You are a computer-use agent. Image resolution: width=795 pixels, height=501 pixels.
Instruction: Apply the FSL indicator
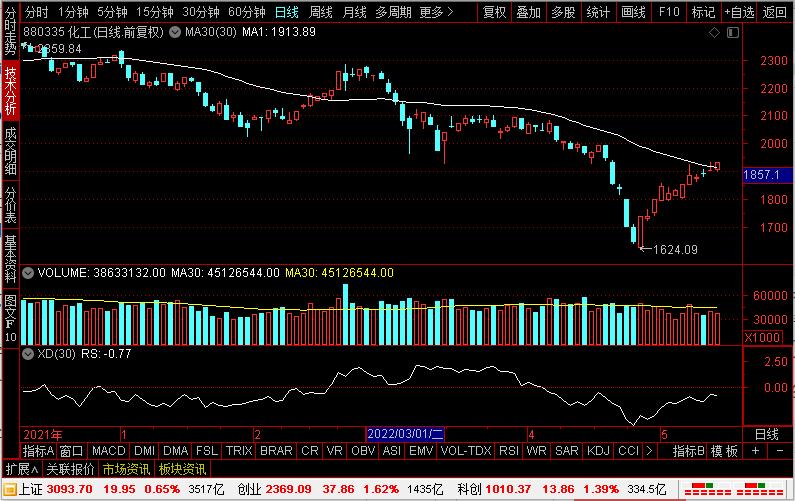pos(207,450)
